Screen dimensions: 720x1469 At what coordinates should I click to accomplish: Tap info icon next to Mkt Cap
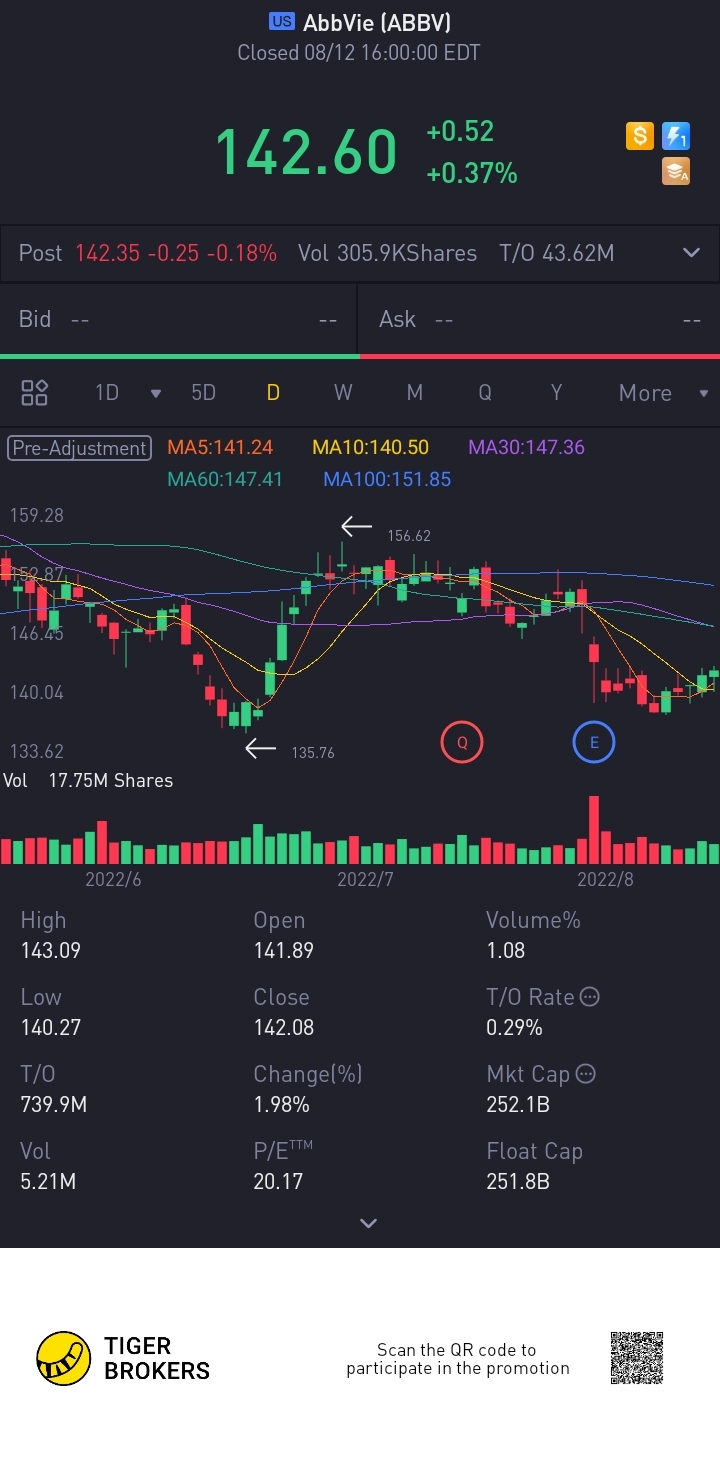(x=586, y=1074)
